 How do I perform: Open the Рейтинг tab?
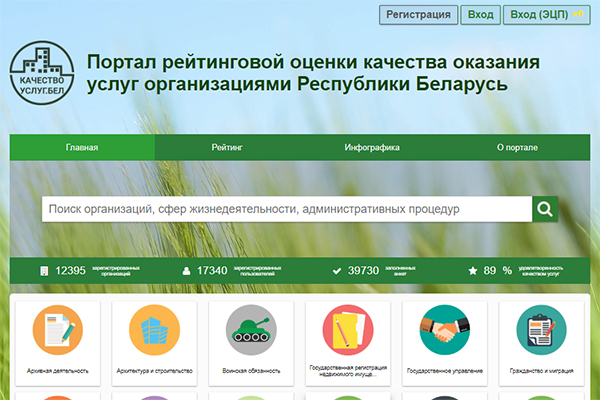click(227, 147)
